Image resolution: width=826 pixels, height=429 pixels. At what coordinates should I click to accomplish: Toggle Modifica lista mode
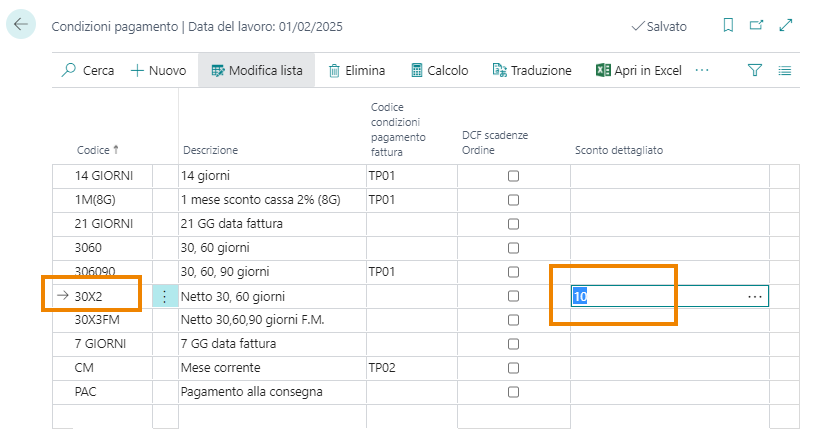pos(257,70)
